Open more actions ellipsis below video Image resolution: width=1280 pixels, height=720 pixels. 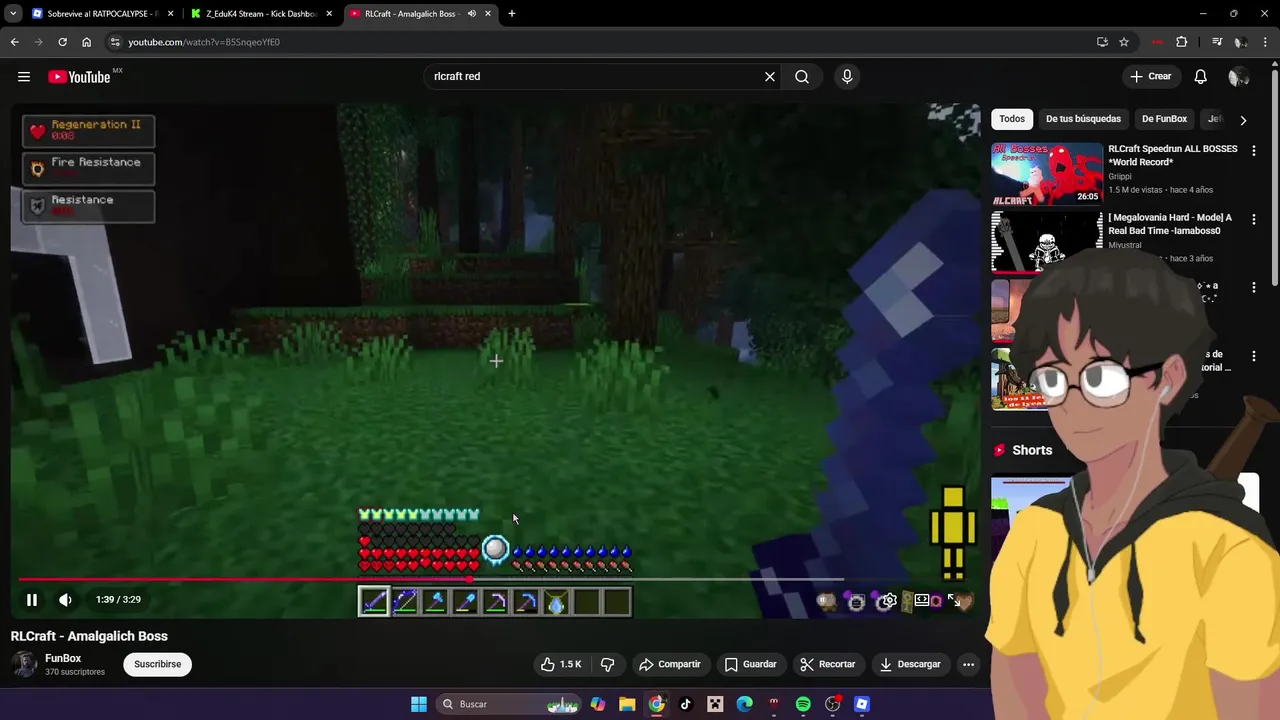pyautogui.click(x=968, y=664)
